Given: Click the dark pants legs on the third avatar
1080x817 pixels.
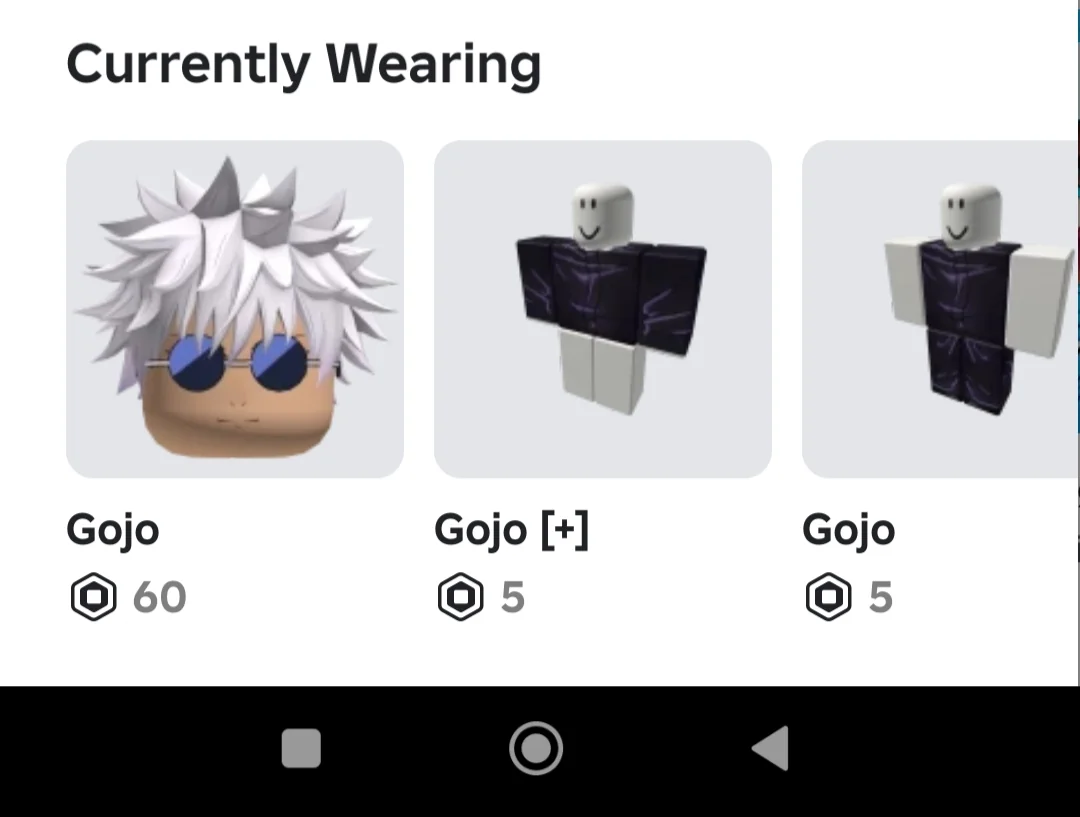Looking at the screenshot, I should coord(968,369).
